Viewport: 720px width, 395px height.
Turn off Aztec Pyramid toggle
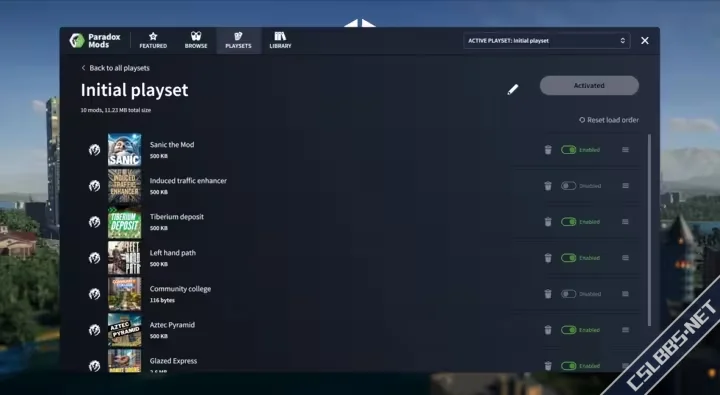click(x=568, y=330)
